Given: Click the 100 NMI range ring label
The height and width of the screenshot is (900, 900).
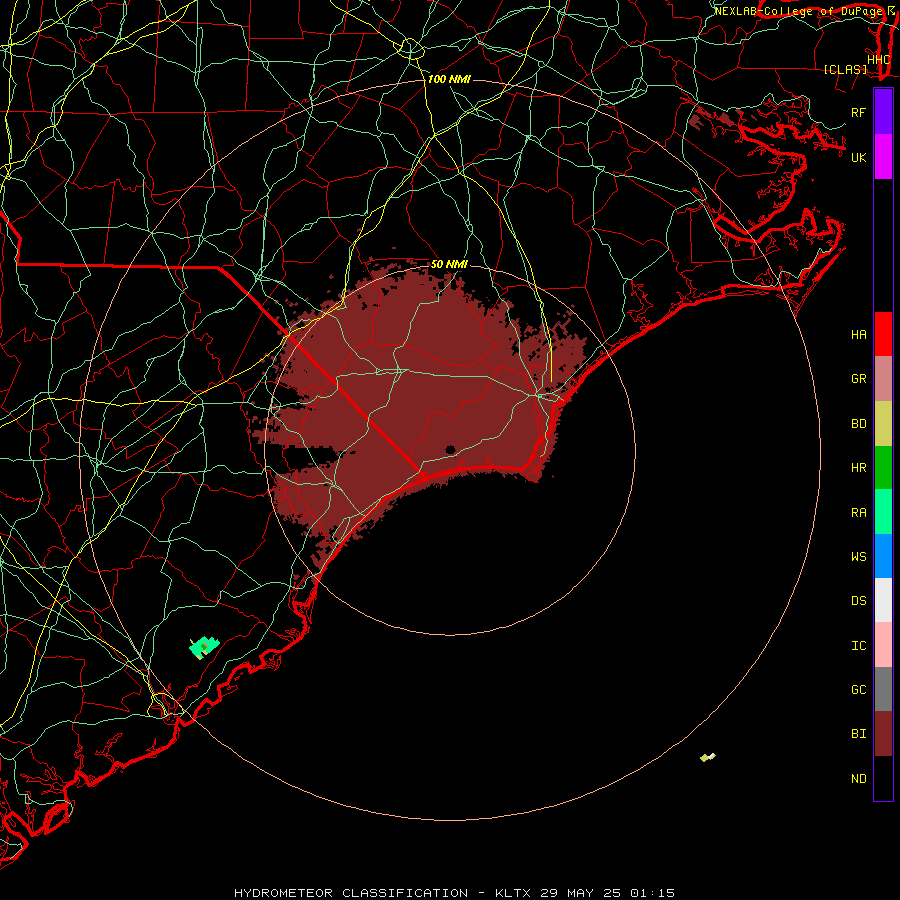Looking at the screenshot, I should pos(449,79).
